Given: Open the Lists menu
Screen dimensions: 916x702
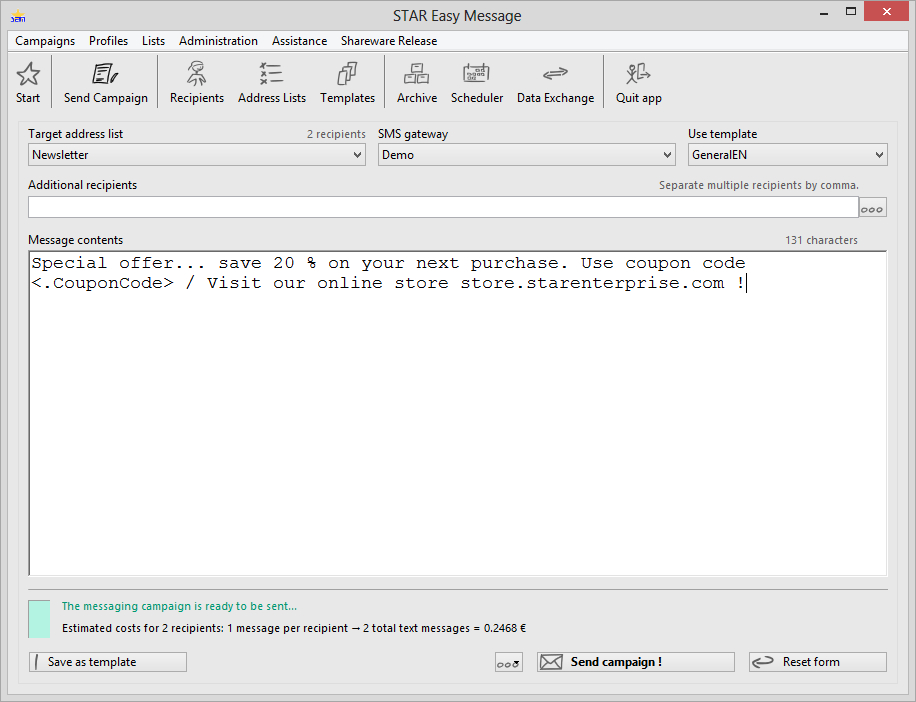Looking at the screenshot, I should point(153,41).
